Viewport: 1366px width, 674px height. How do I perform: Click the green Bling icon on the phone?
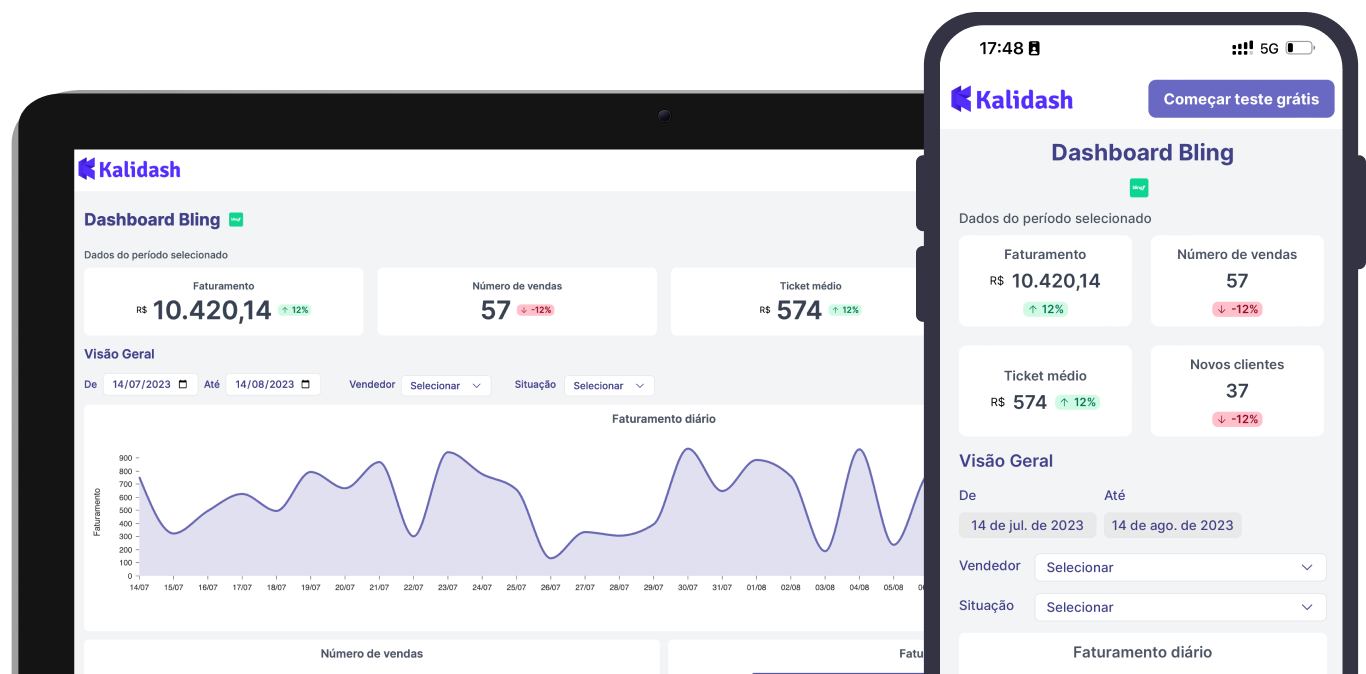pos(1139,187)
